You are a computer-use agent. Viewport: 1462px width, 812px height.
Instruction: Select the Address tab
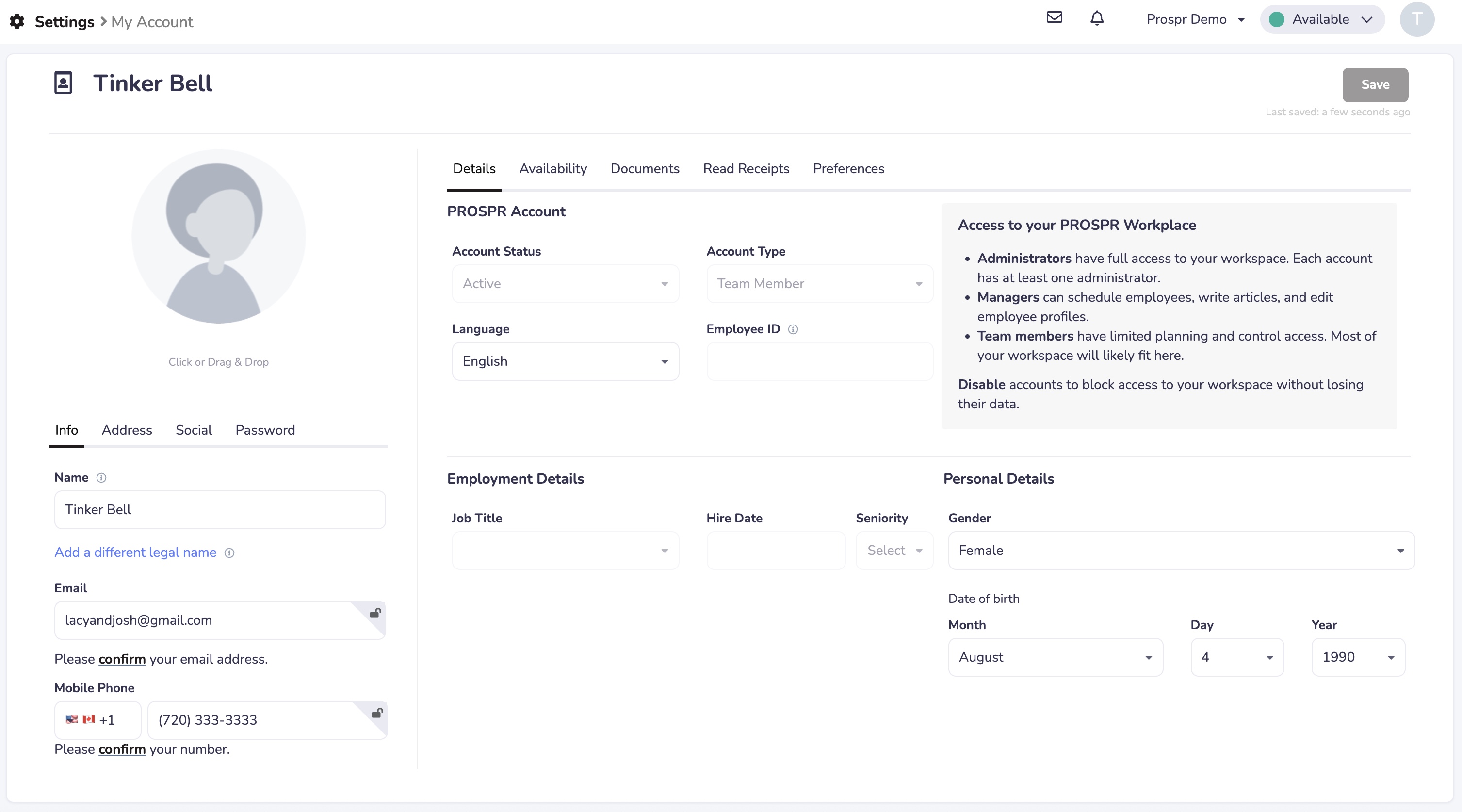[127, 430]
